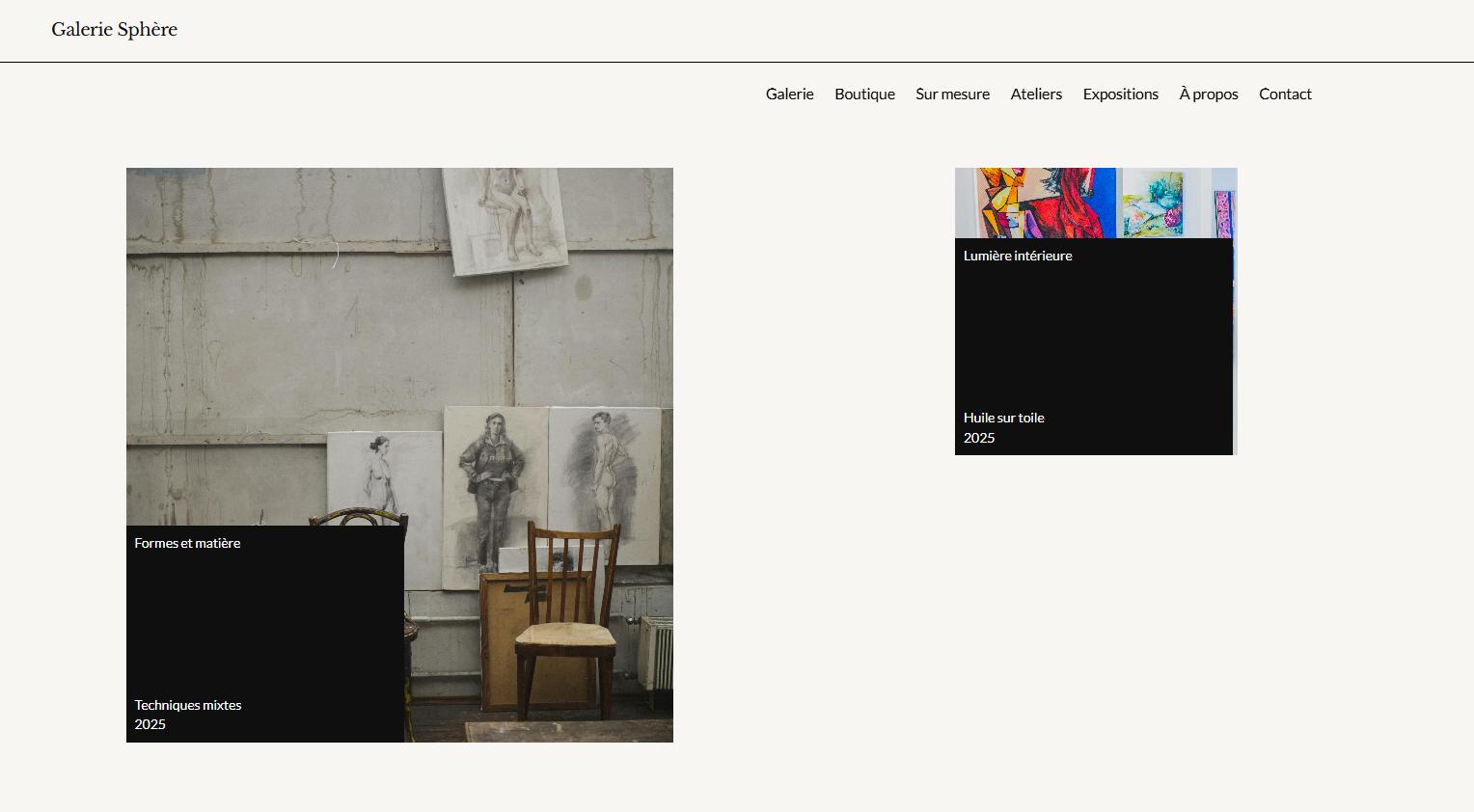This screenshot has width=1474, height=812.
Task: Open the Ateliers section
Action: pyautogui.click(x=1036, y=95)
